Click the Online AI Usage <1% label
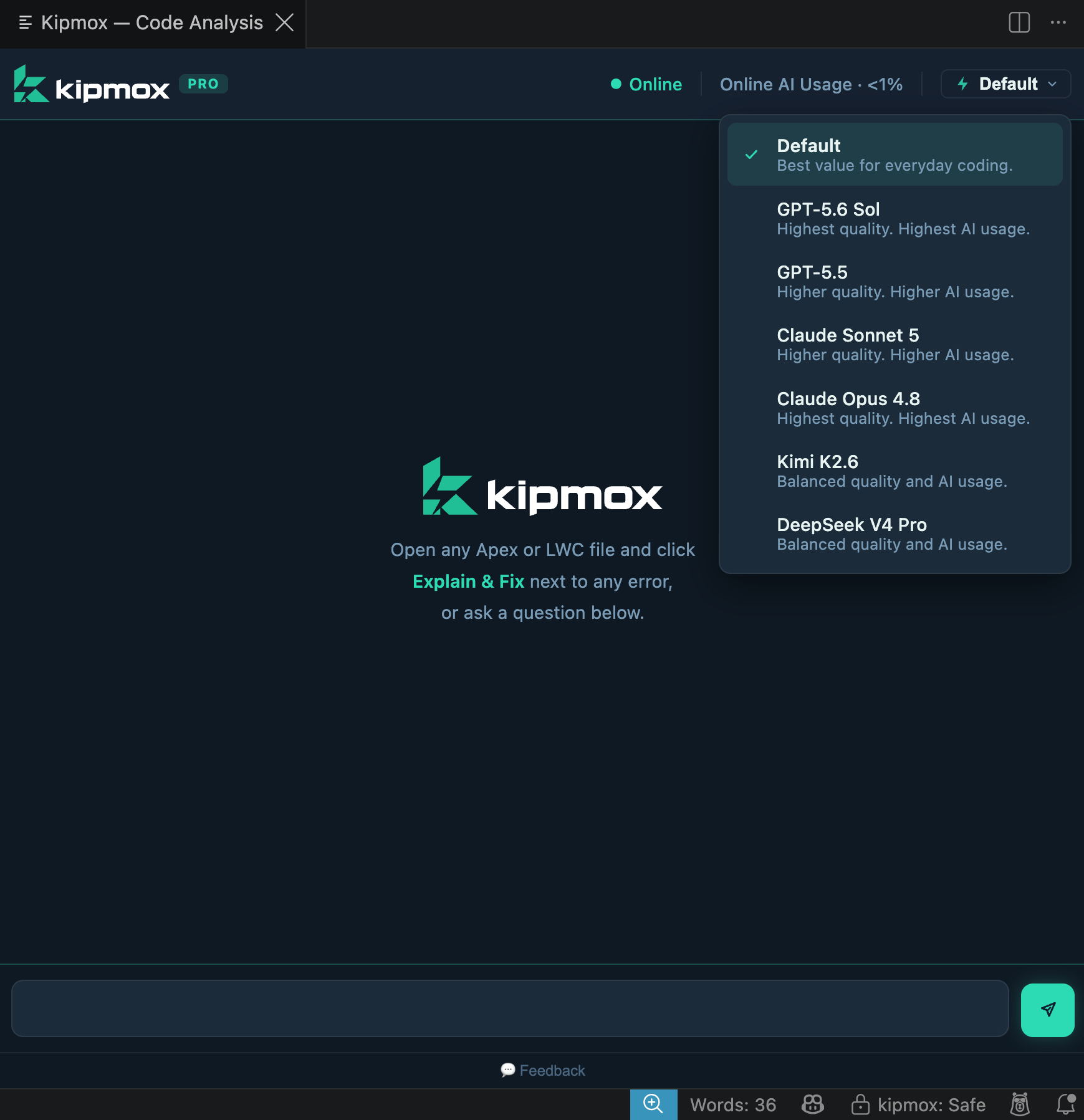 pos(811,84)
